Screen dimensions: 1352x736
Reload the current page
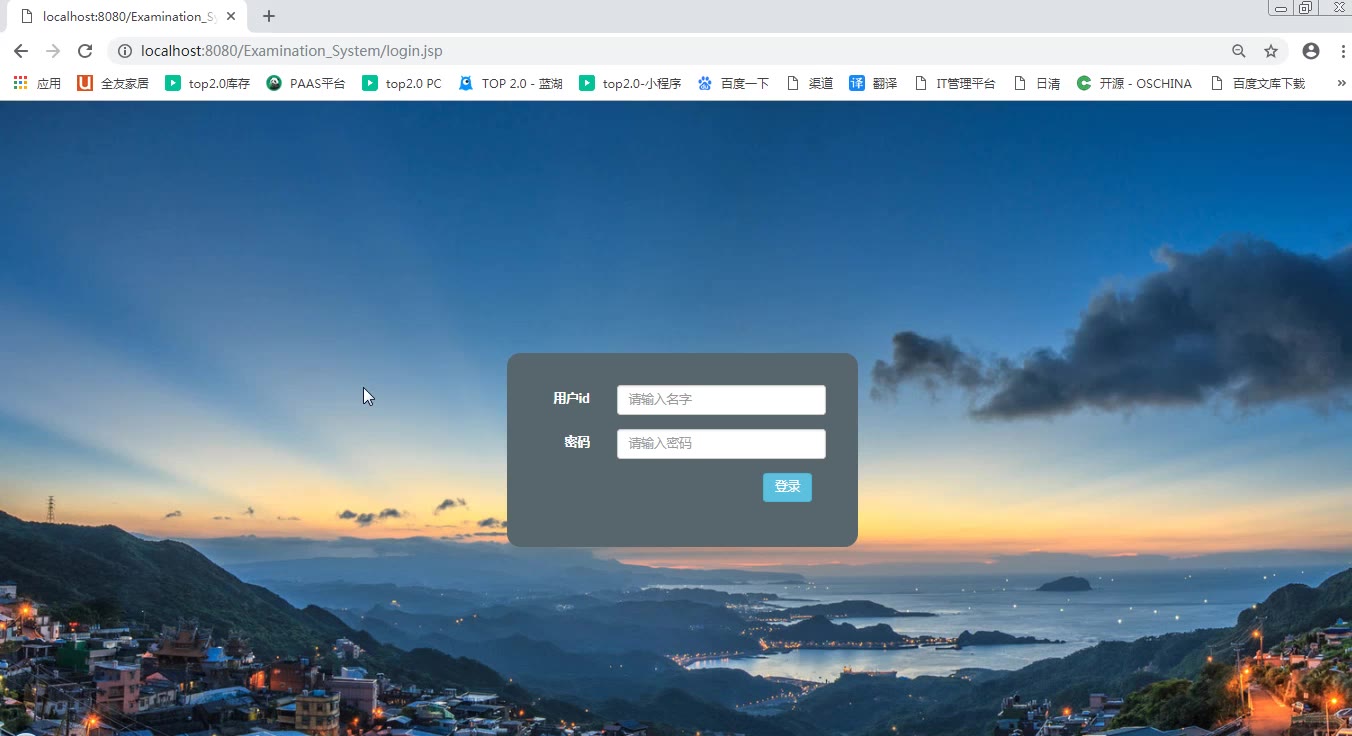[x=85, y=51]
